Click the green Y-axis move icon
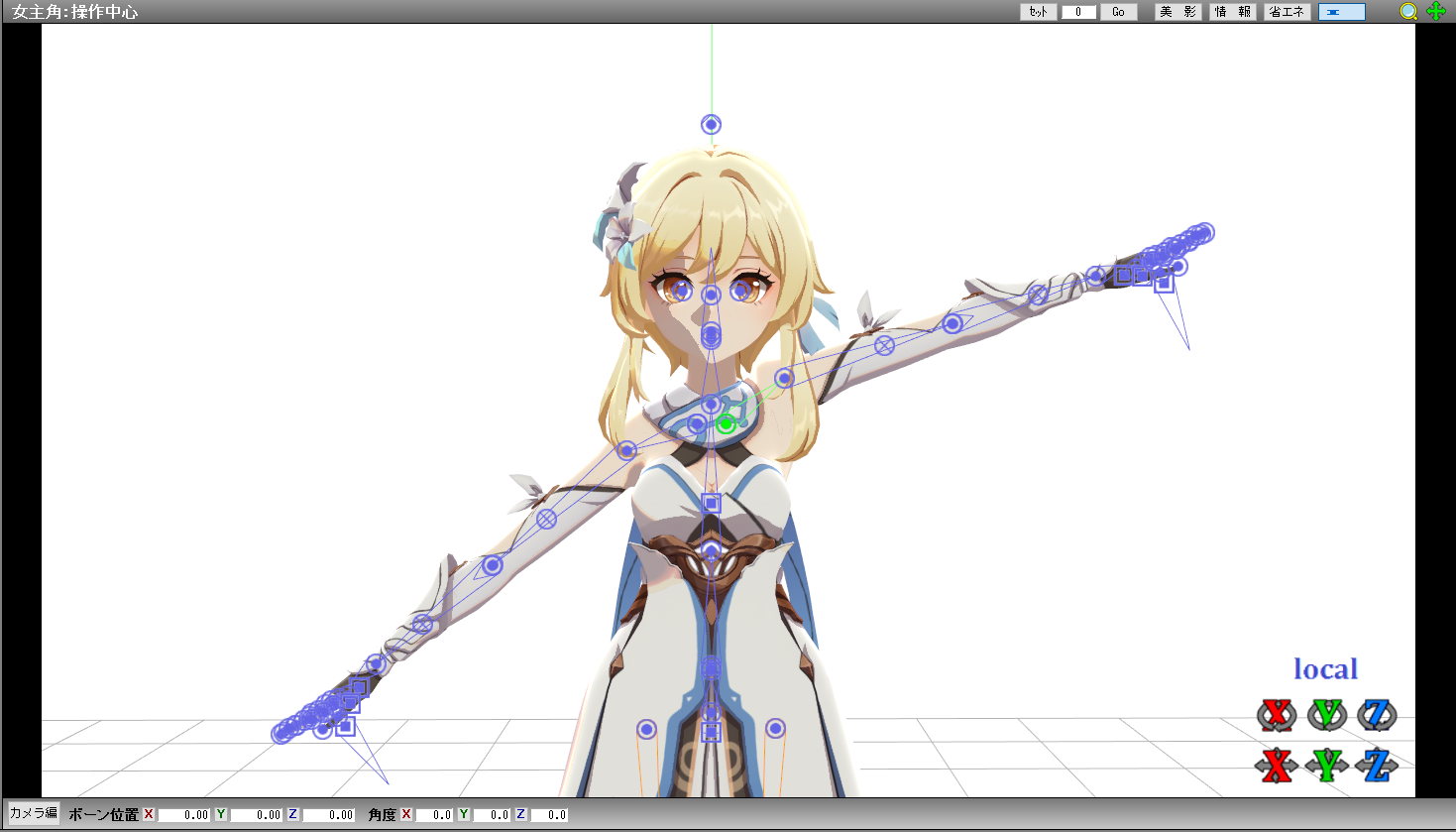 (x=1327, y=765)
